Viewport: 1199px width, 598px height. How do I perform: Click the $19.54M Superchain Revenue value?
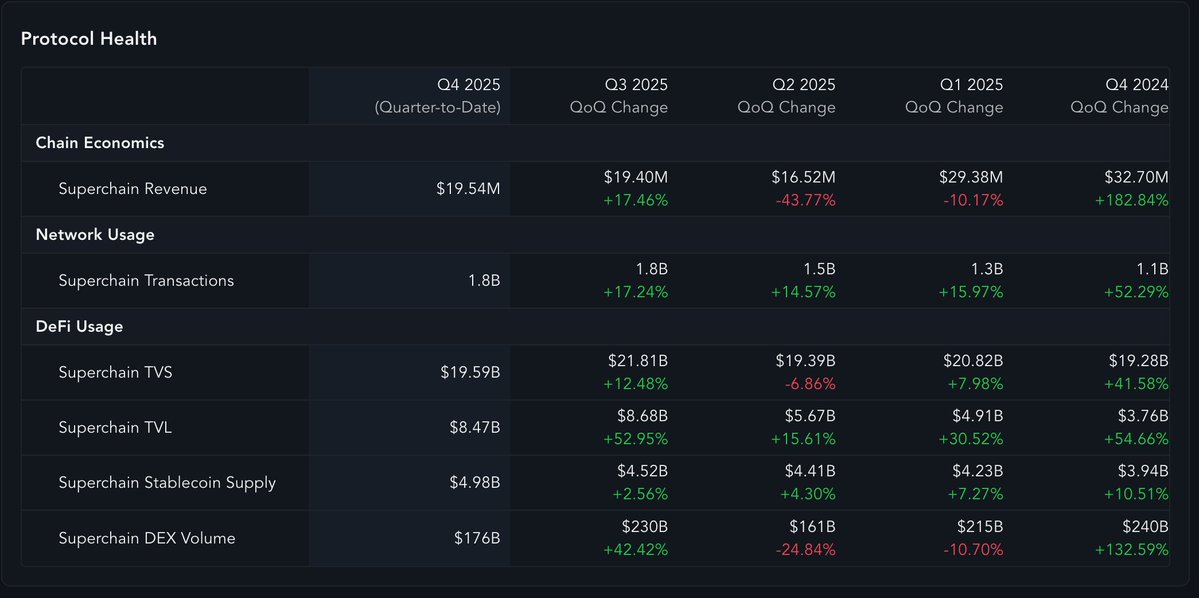(x=468, y=189)
